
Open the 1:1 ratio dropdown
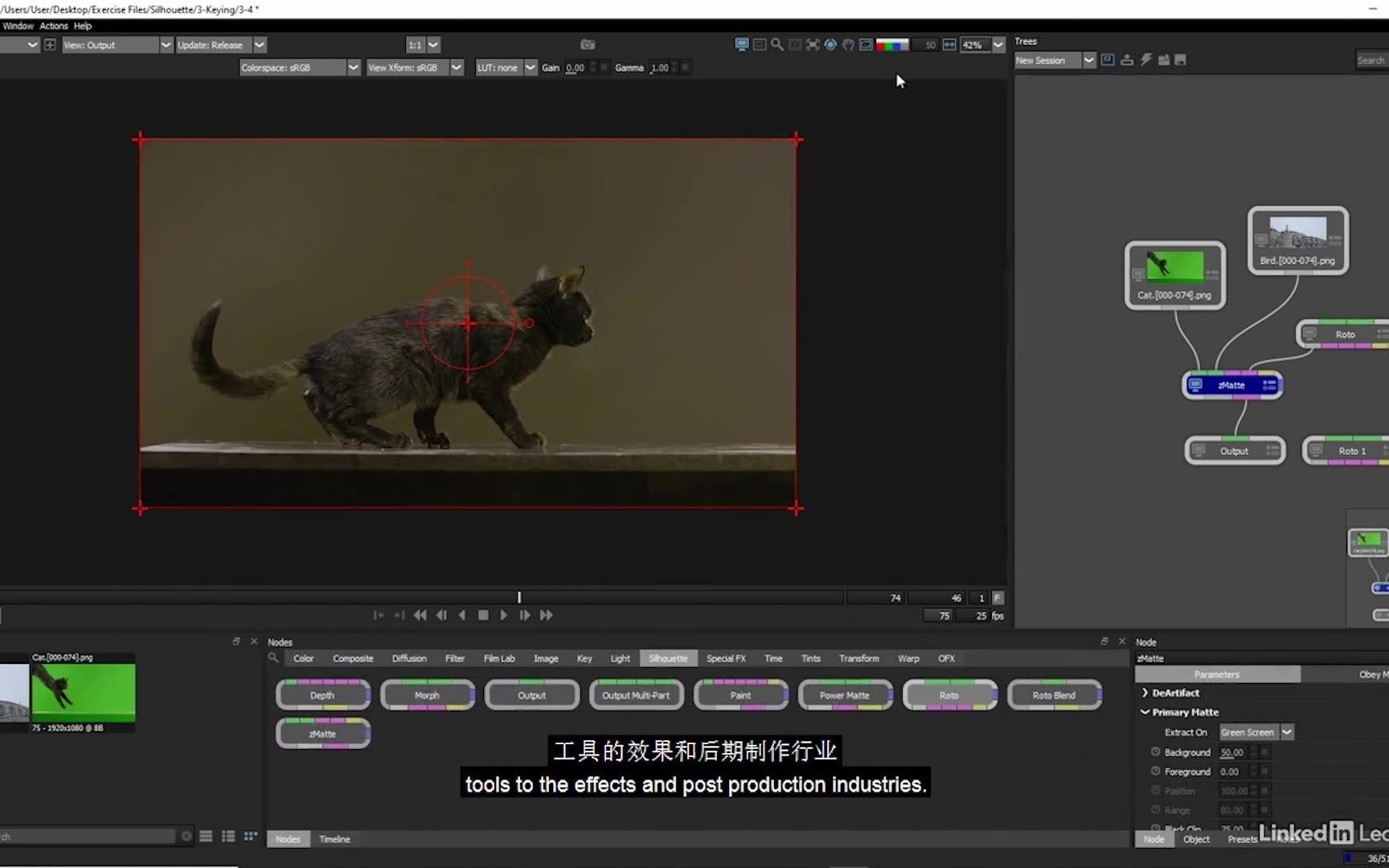tap(423, 45)
